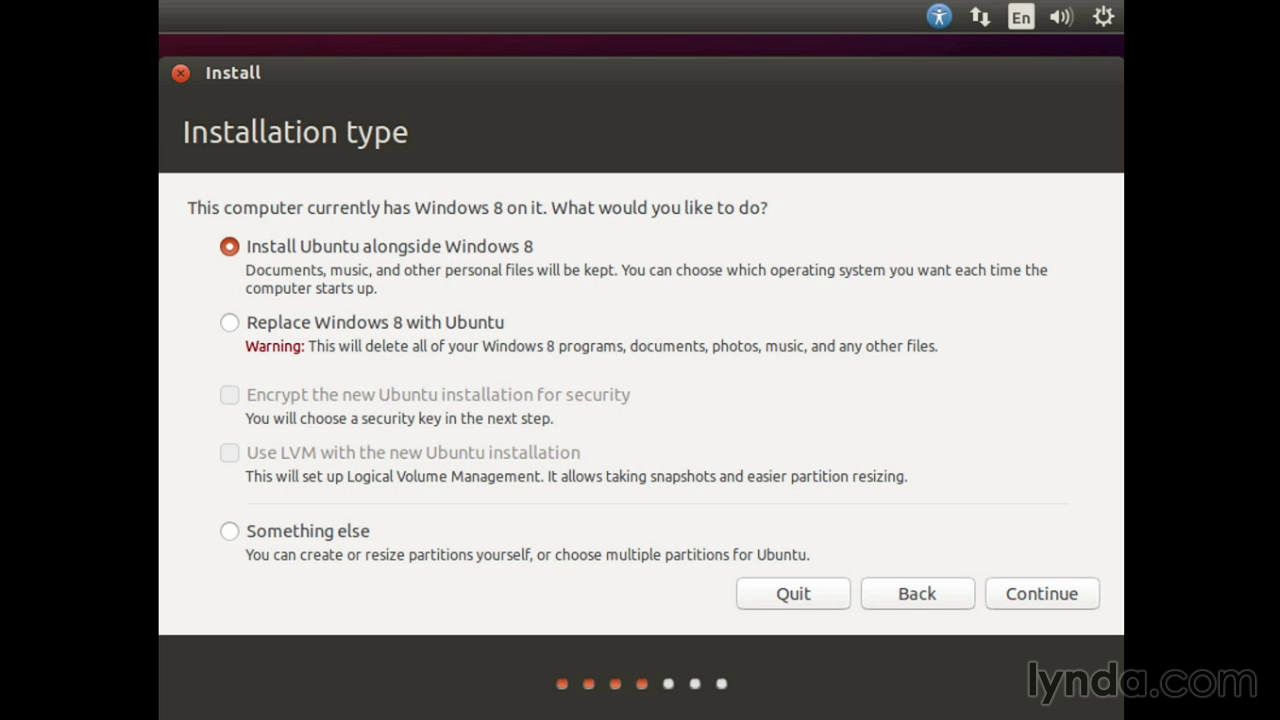Select Replace Windows 8 with Ubuntu

(x=230, y=322)
